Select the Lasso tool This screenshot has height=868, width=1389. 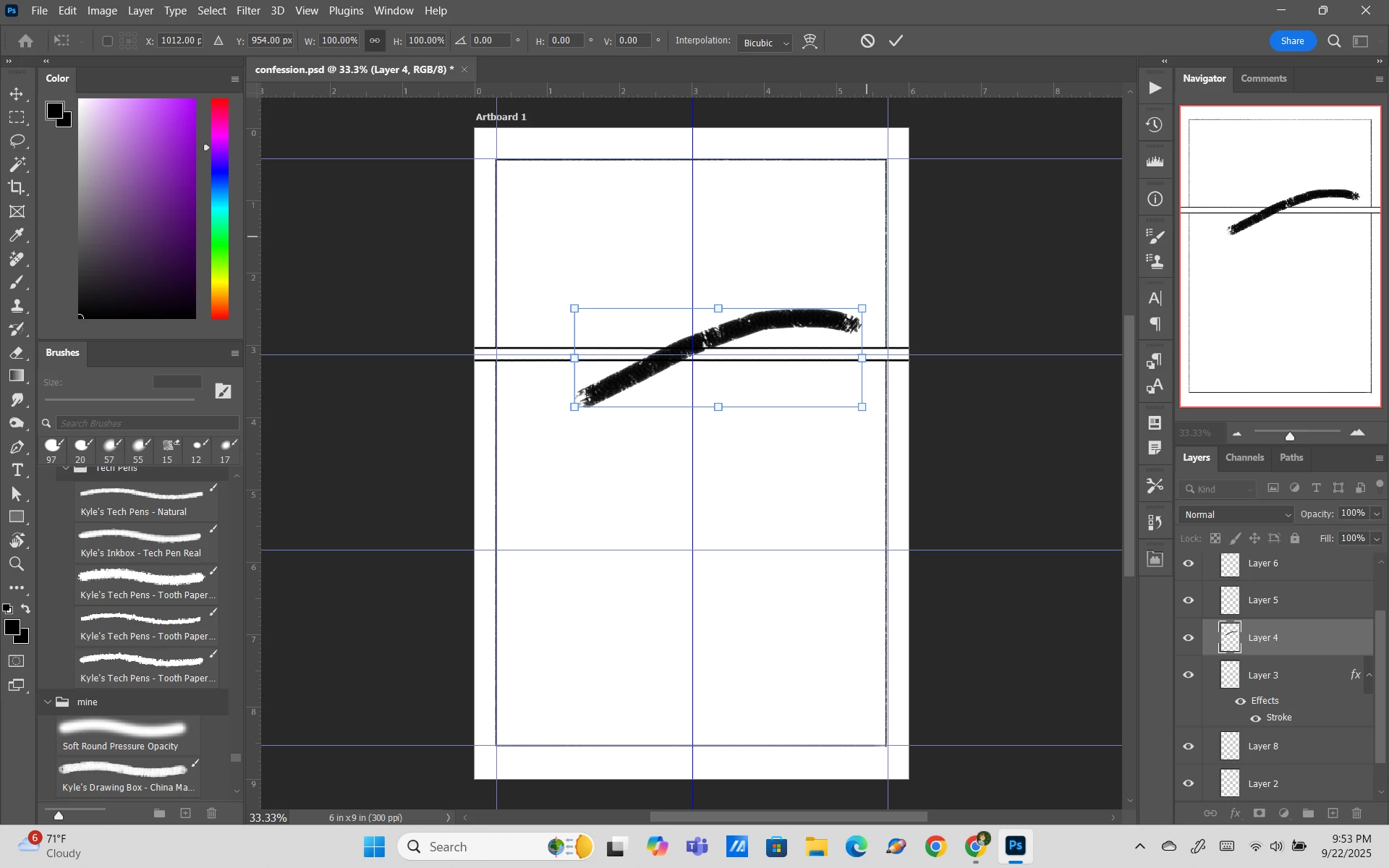(17, 140)
